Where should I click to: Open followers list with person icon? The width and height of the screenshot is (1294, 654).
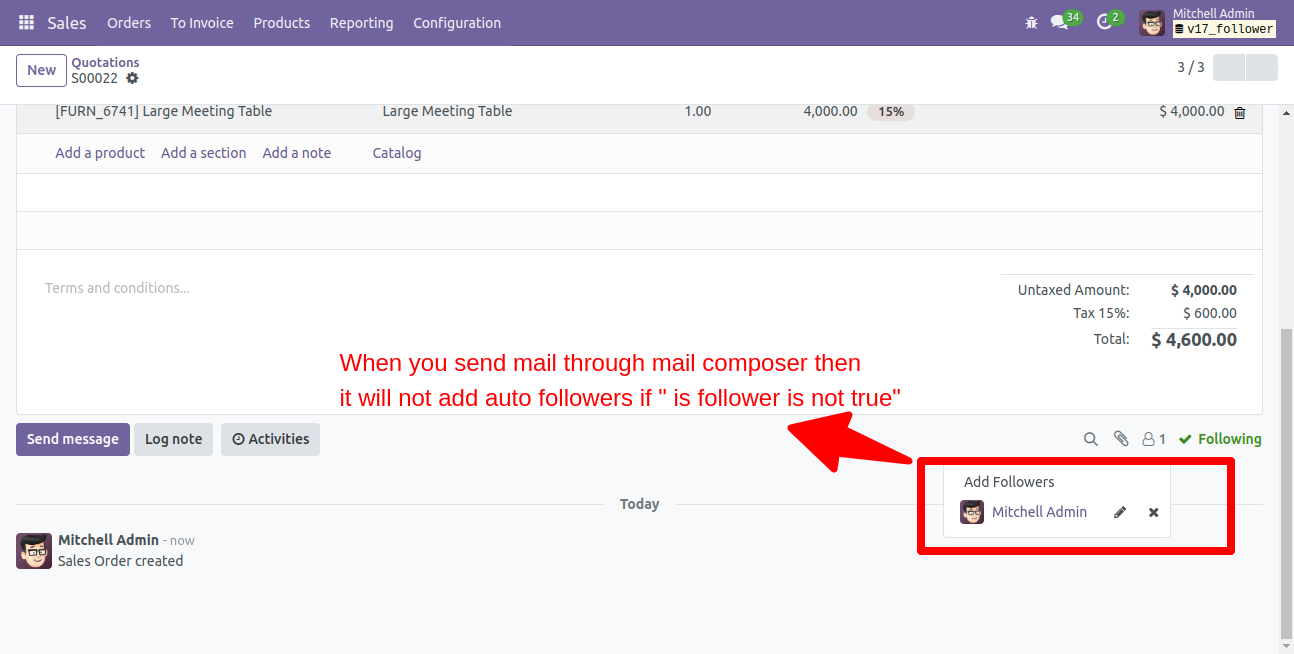(x=1147, y=438)
